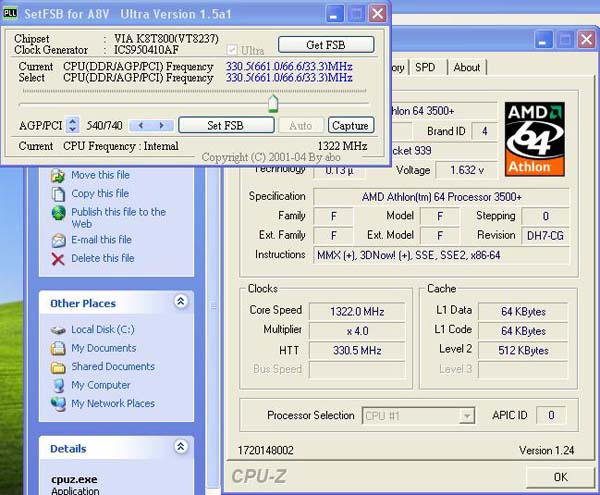Open Shared Documents link

113,366
